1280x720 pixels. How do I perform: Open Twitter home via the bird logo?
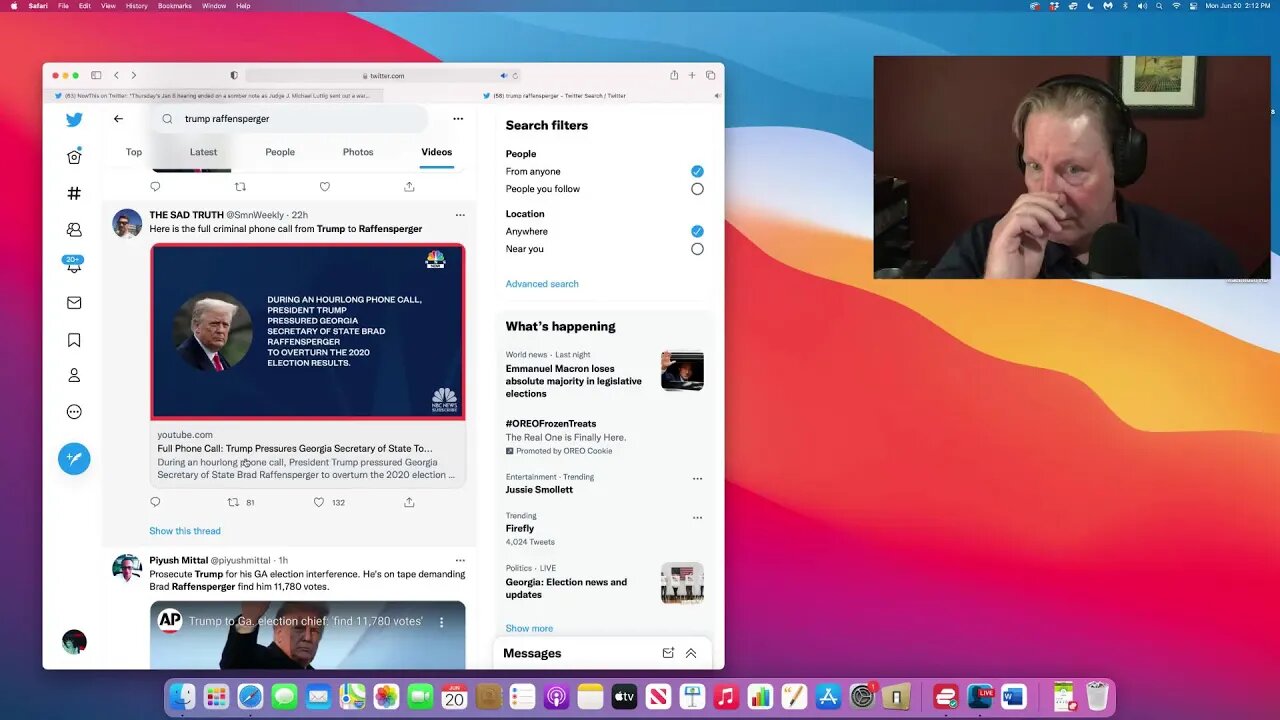74,120
